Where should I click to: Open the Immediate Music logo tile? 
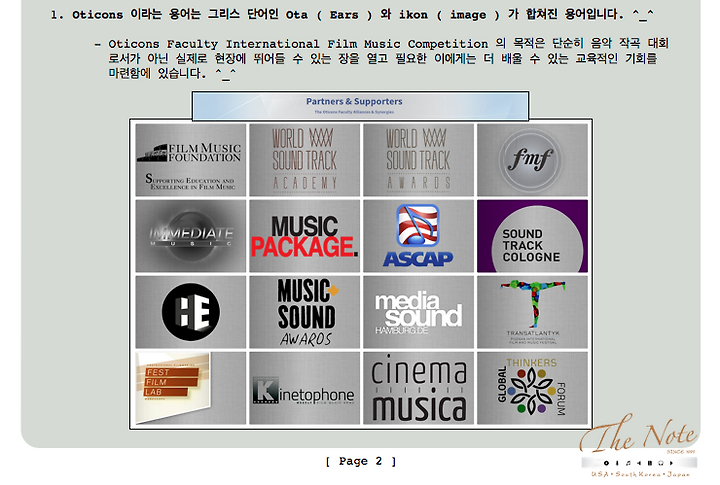coord(191,236)
